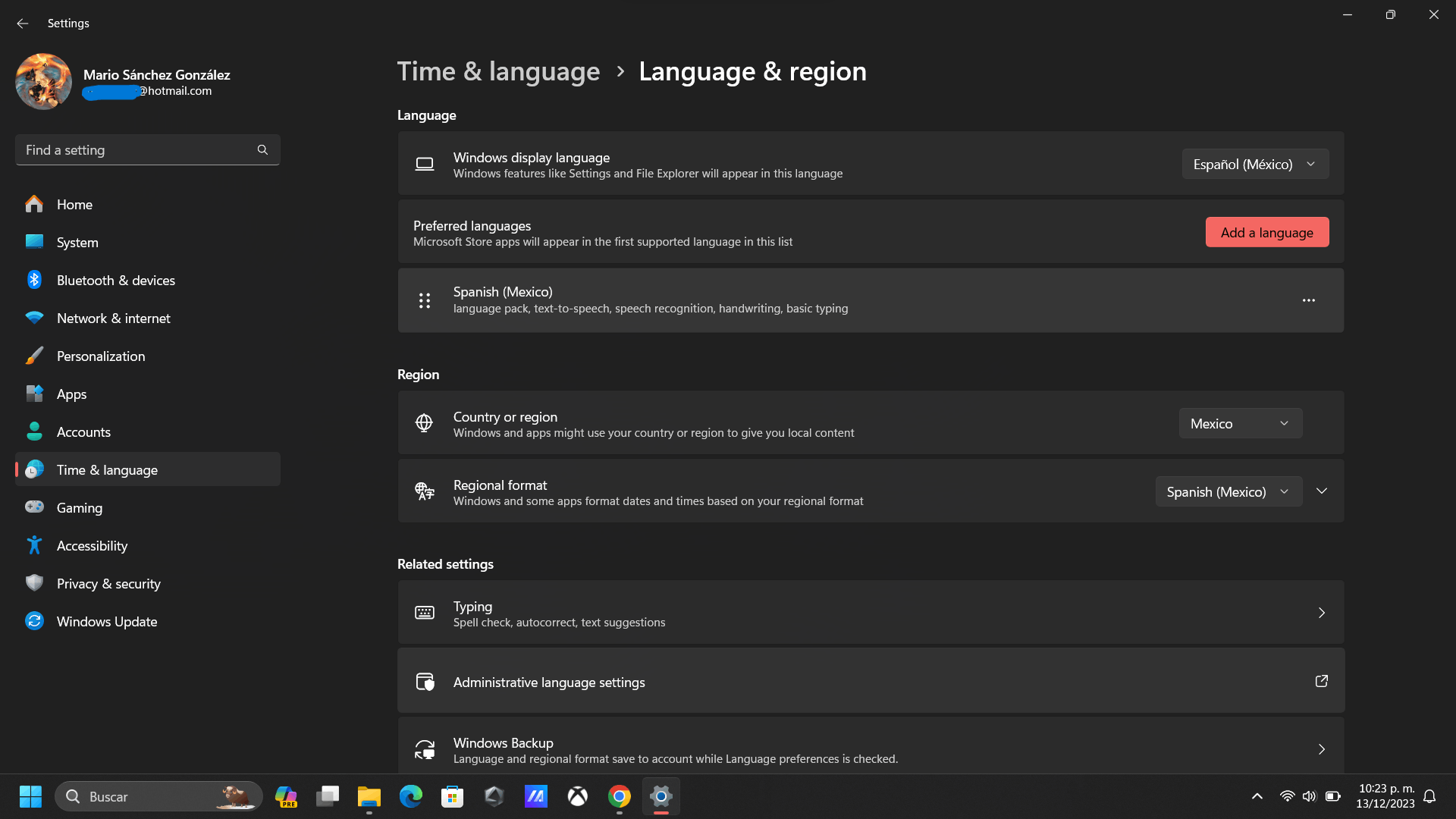
Task: Open Administrative language settings
Action: (x=871, y=681)
